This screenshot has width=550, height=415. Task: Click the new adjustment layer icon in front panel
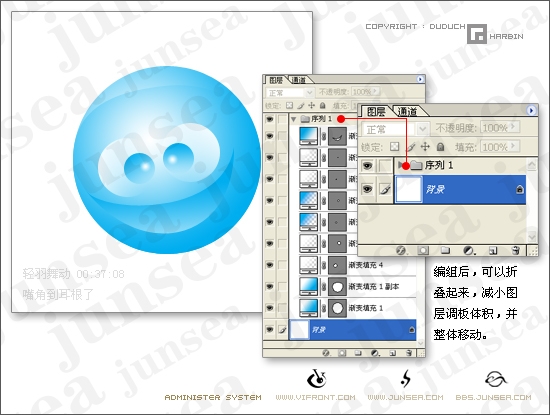pyautogui.click(x=469, y=250)
